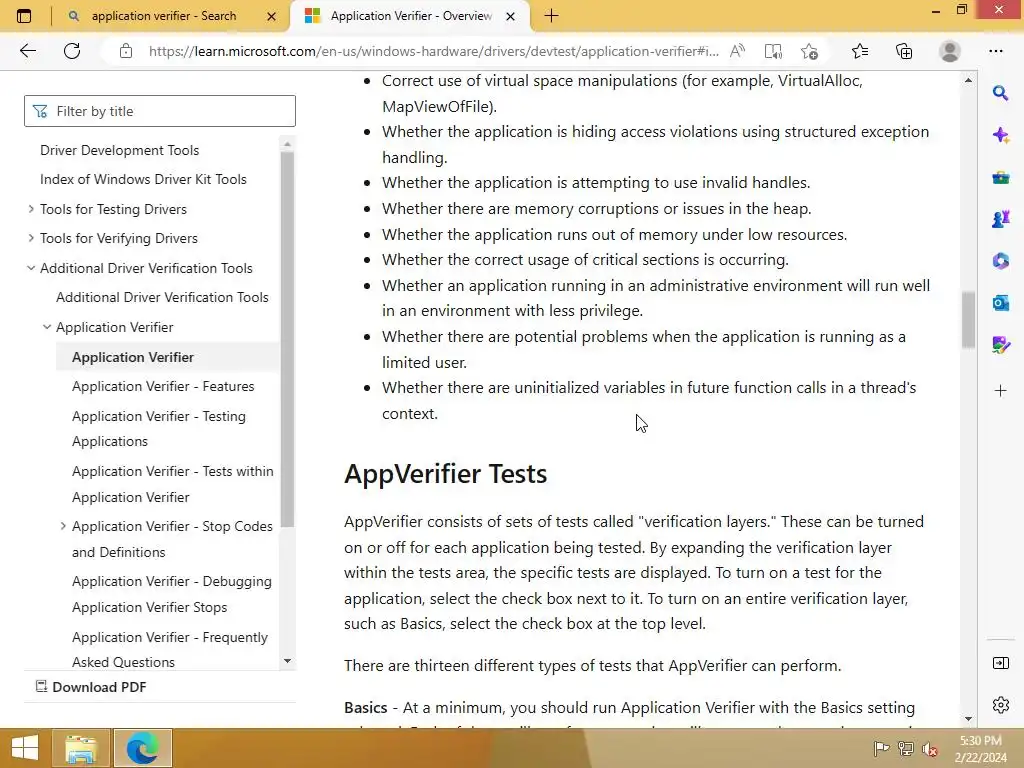
Task: Open Application Verifier - Testing Applications
Action: point(159,428)
